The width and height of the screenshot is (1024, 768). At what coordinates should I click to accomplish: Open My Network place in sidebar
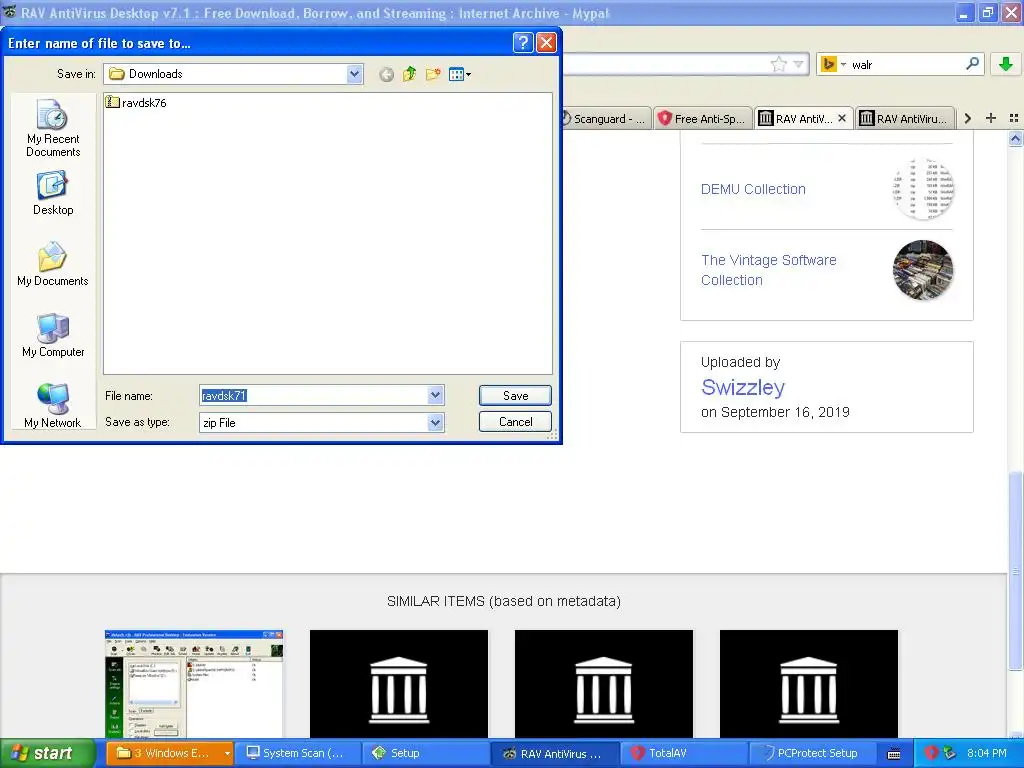coord(53,406)
